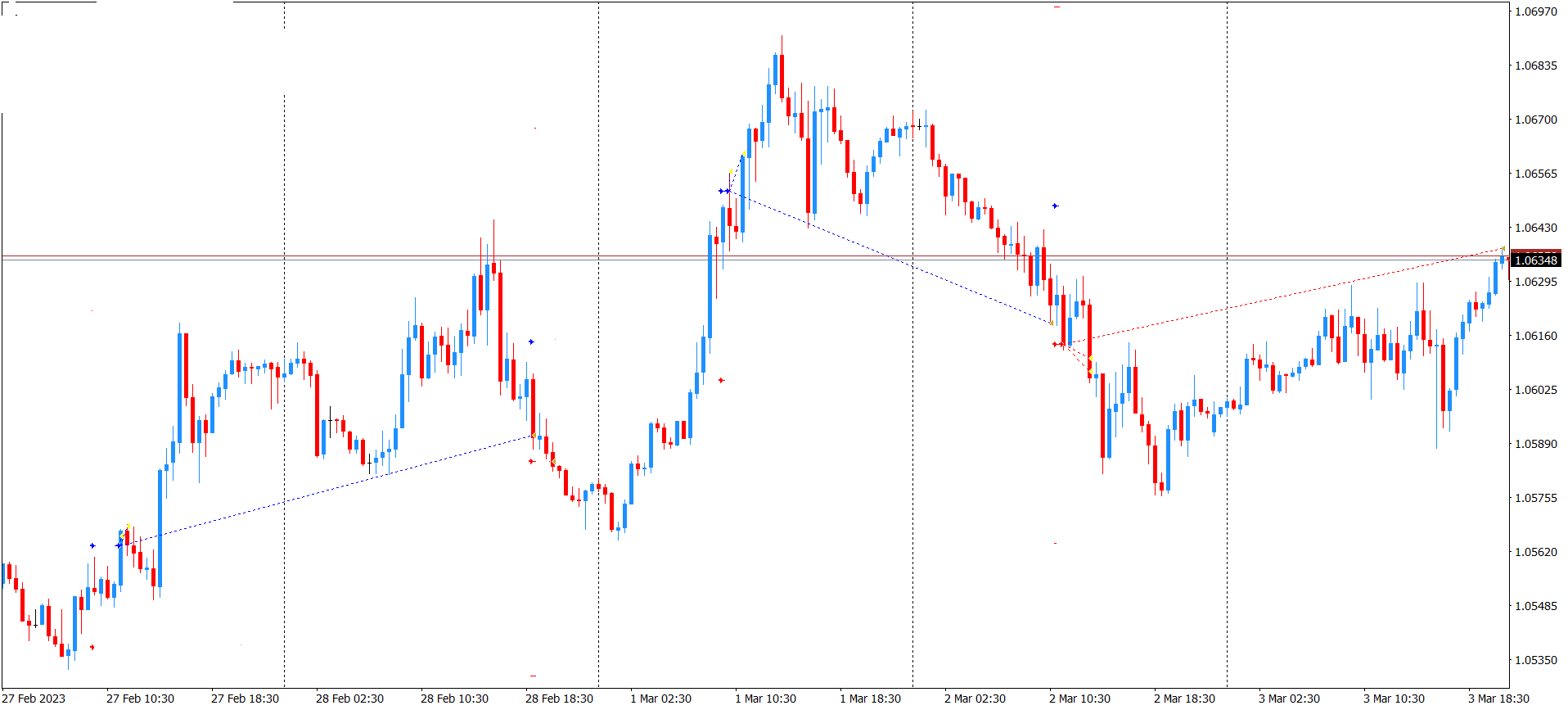Image resolution: width=1568 pixels, height=710 pixels.
Task: Click the 27 Feb 2023 time label
Action: click(x=34, y=699)
